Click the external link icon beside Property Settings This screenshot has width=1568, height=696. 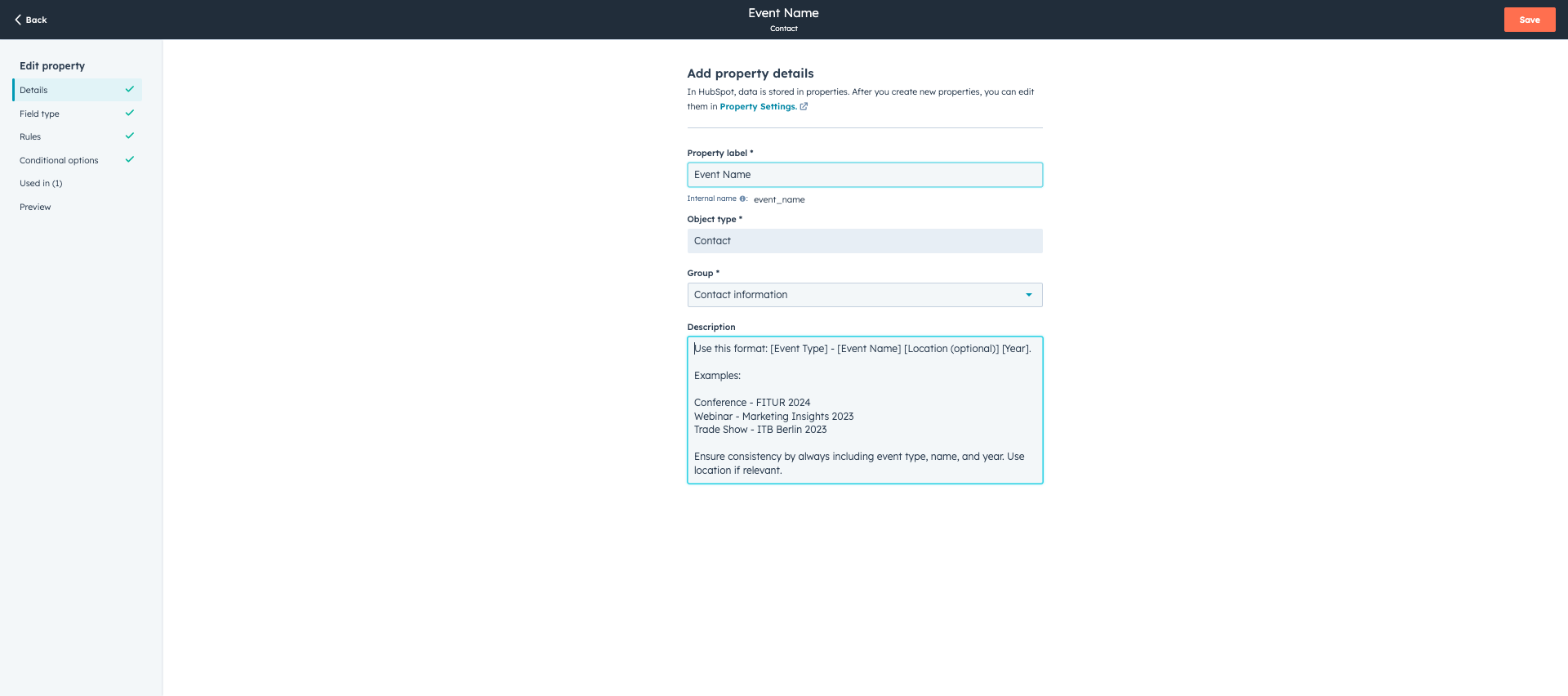[x=804, y=106]
